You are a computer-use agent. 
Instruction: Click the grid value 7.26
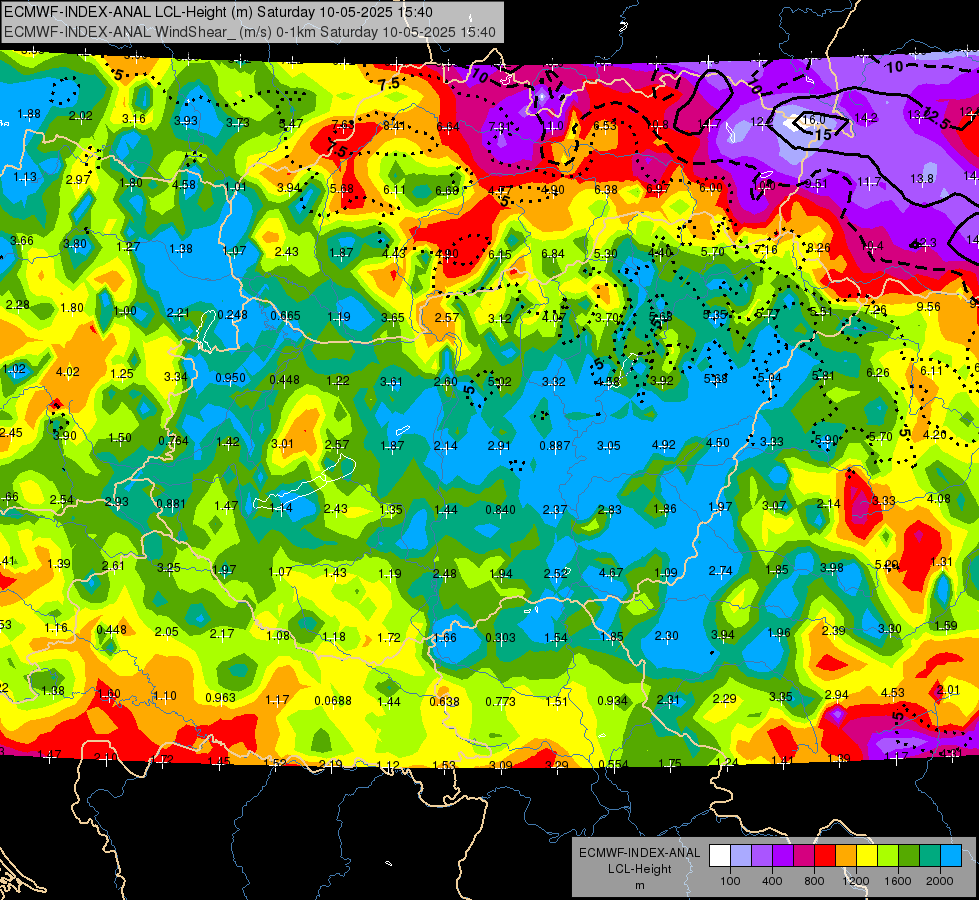click(x=875, y=310)
